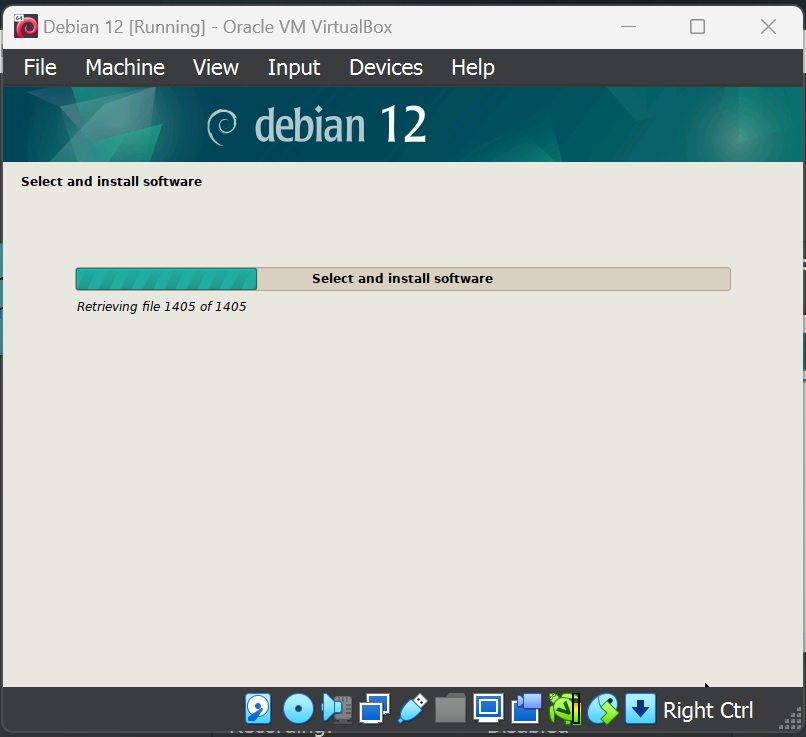This screenshot has height=737, width=806.
Task: Click the mouse integration status icon
Action: [602, 709]
